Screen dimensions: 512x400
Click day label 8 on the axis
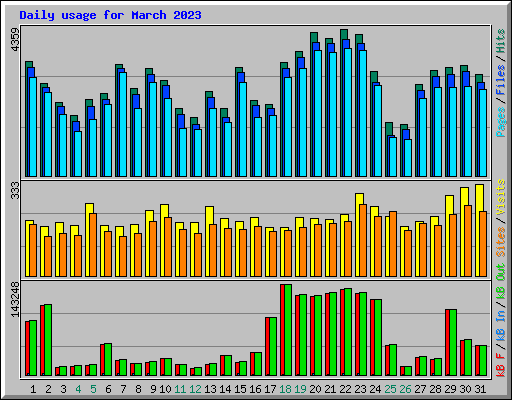coord(138,389)
